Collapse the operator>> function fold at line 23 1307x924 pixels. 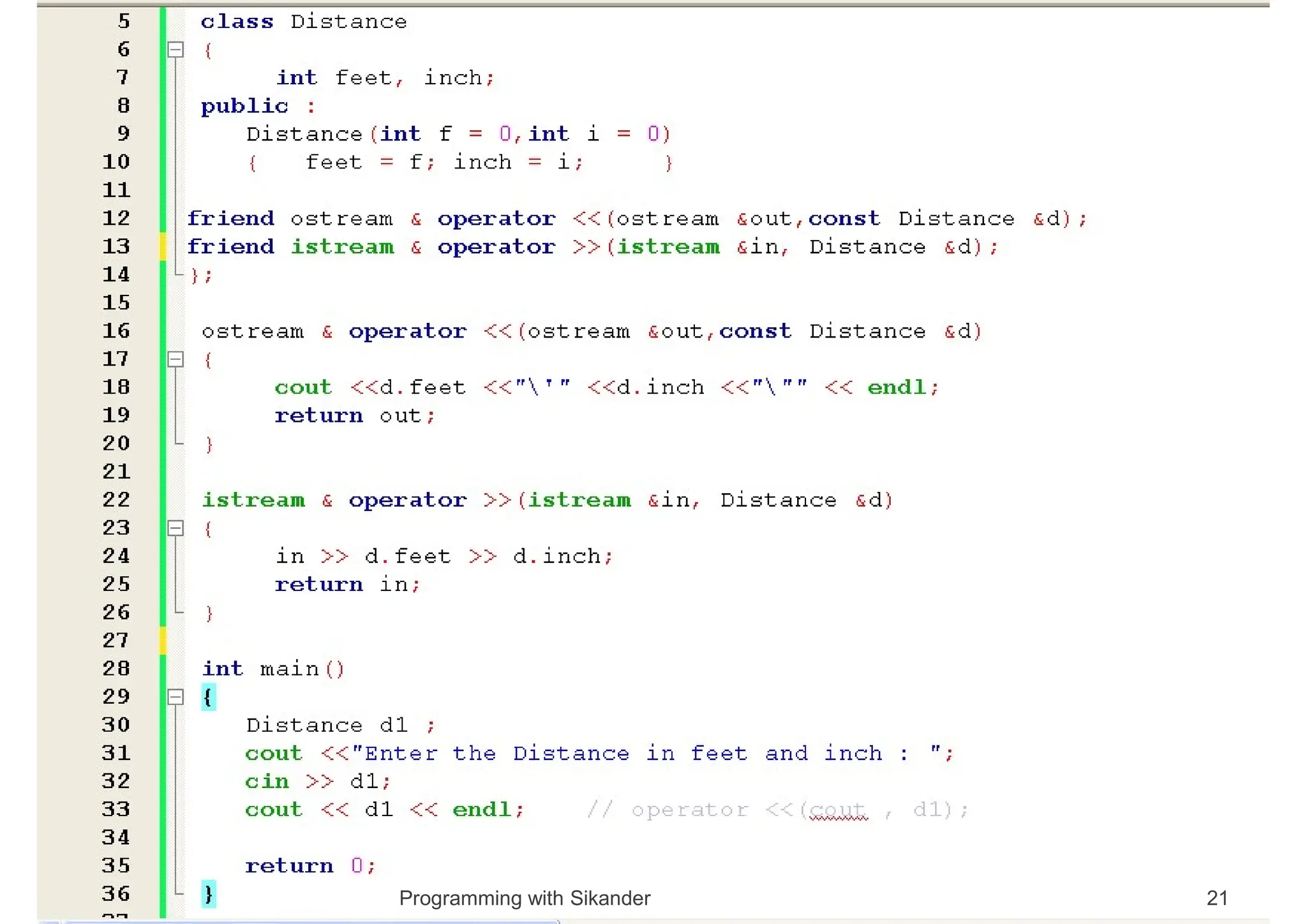pos(176,528)
